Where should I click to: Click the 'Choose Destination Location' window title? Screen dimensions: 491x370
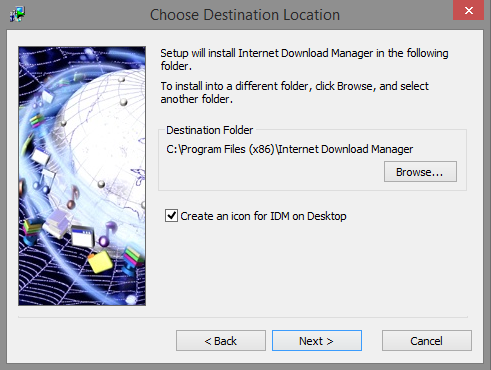[x=245, y=15]
